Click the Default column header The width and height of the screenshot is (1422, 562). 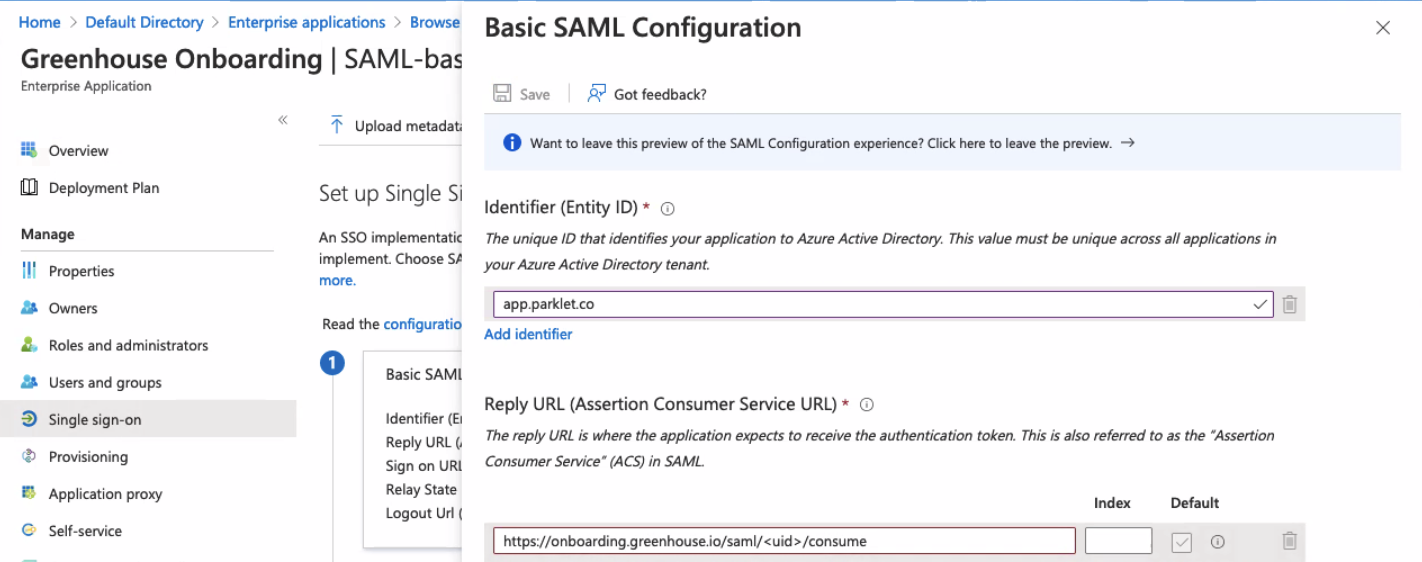click(x=1195, y=503)
